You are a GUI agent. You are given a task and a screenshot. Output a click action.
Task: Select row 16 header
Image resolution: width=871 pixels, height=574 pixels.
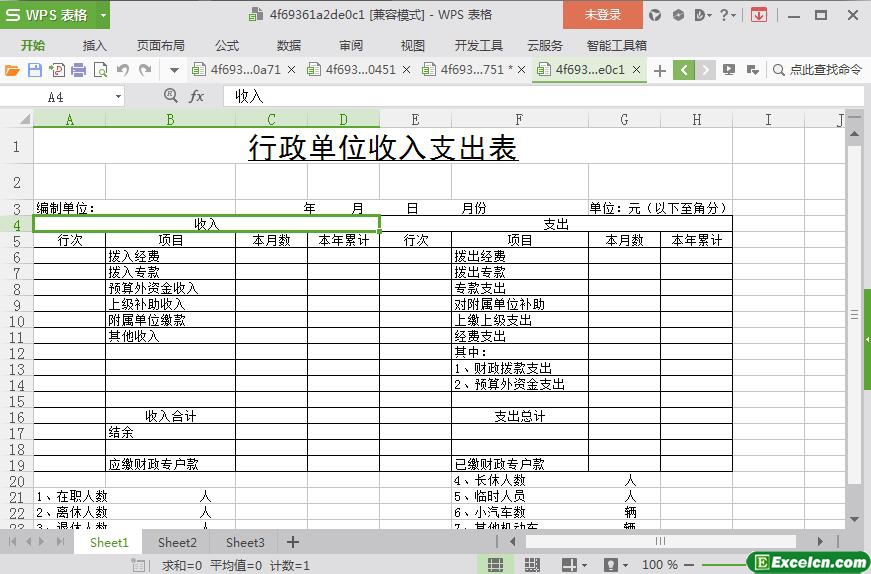(17, 417)
